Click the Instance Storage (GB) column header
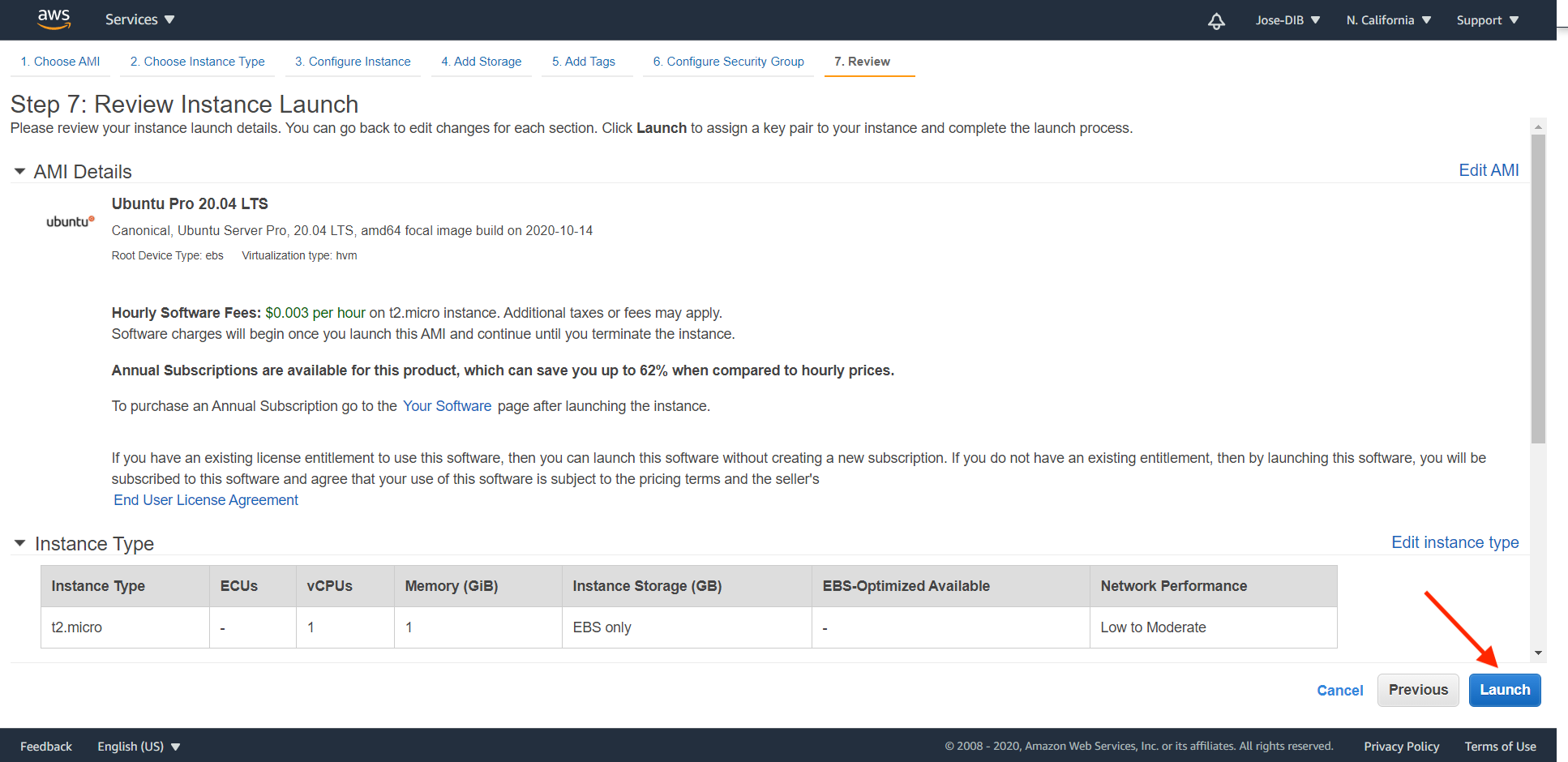Viewport: 1568px width, 762px height. pyautogui.click(x=687, y=586)
